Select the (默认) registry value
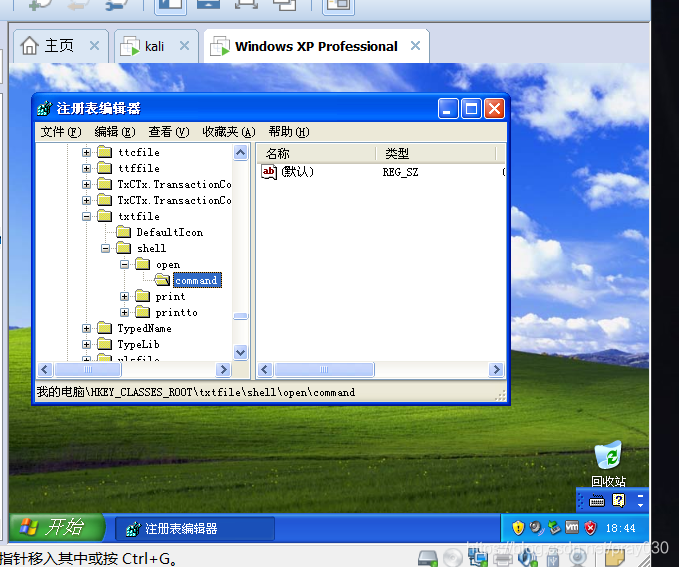Image resolution: width=679 pixels, height=567 pixels. [x=297, y=172]
